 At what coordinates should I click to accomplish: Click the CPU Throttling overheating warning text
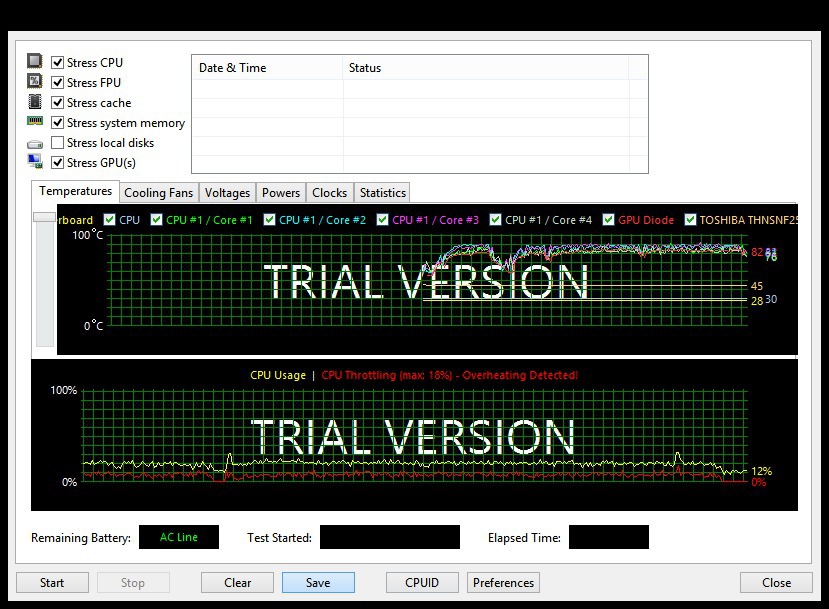click(450, 375)
